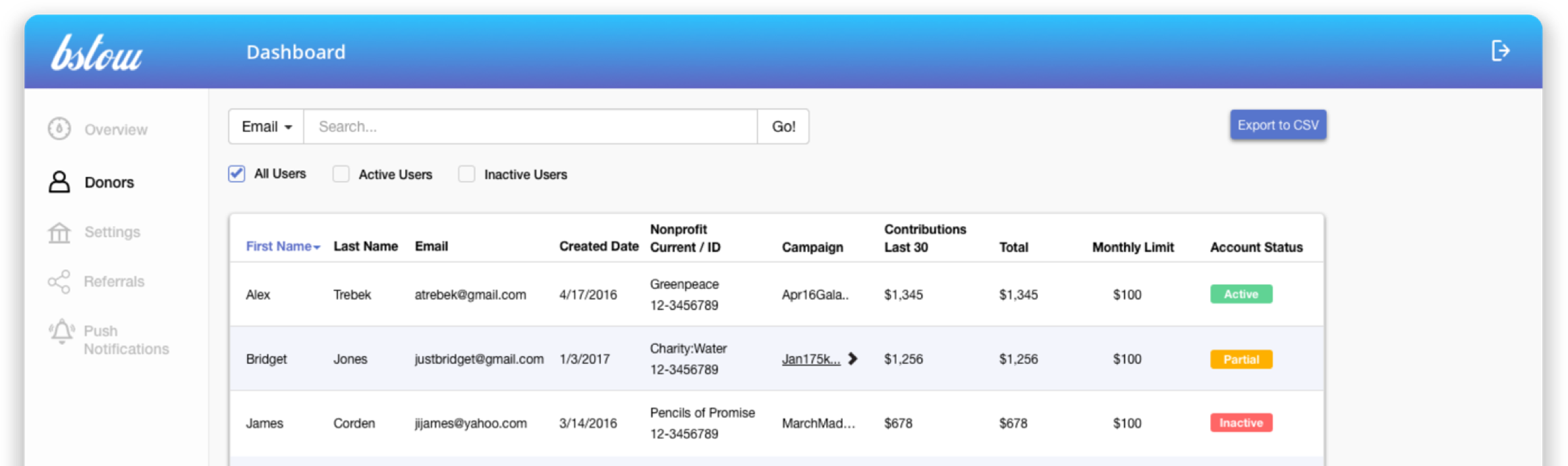
Task: Open Referrals in the sidebar
Action: click(x=114, y=282)
